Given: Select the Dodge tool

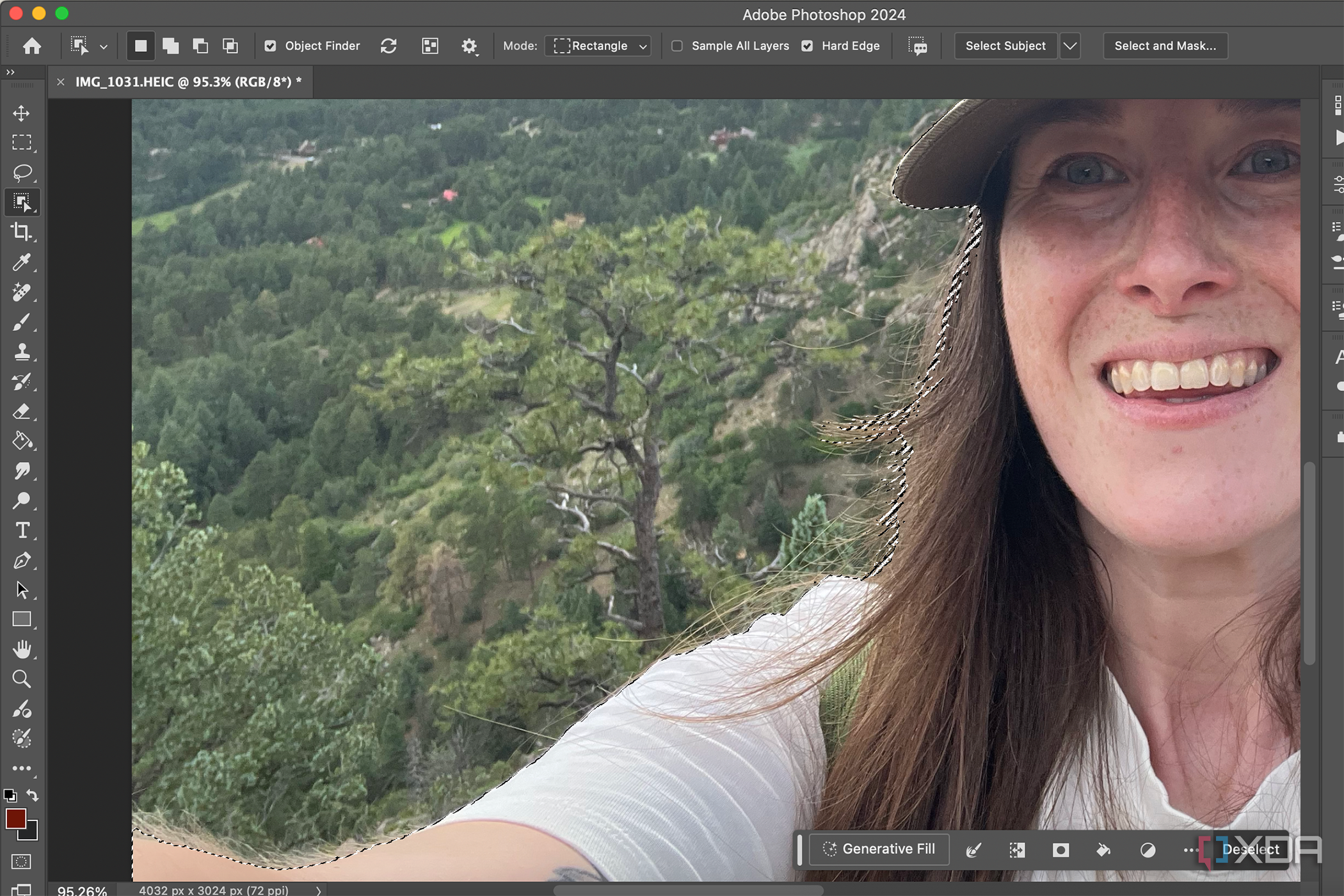Looking at the screenshot, I should click(21, 500).
